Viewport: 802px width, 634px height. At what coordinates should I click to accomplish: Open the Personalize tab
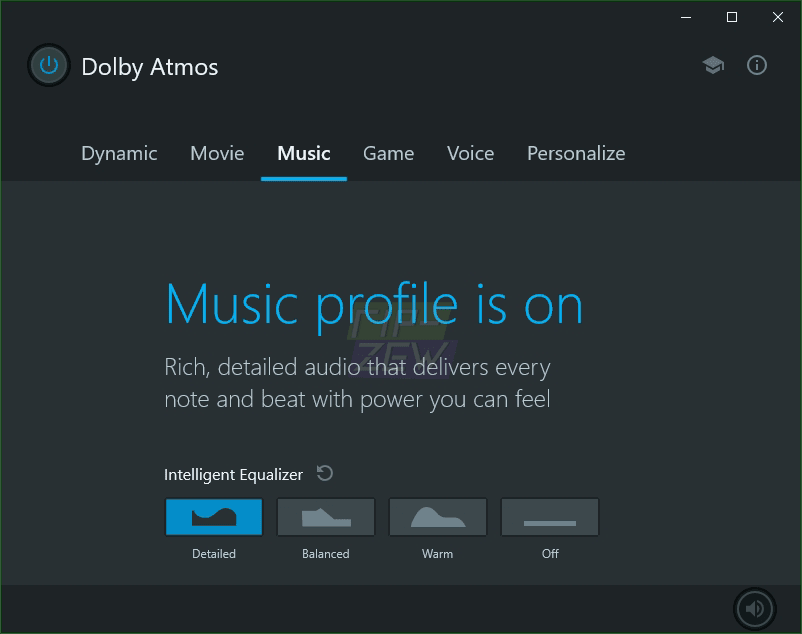576,153
